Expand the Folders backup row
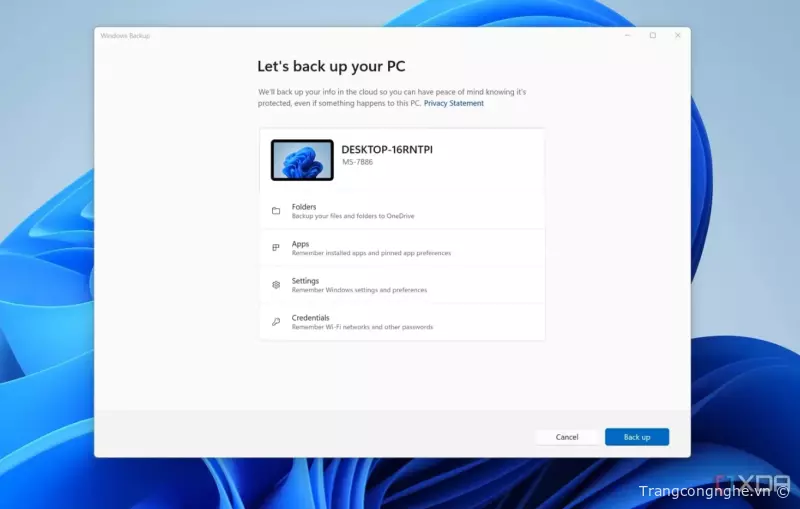Screen dimensions: 800x509 click(x=402, y=211)
